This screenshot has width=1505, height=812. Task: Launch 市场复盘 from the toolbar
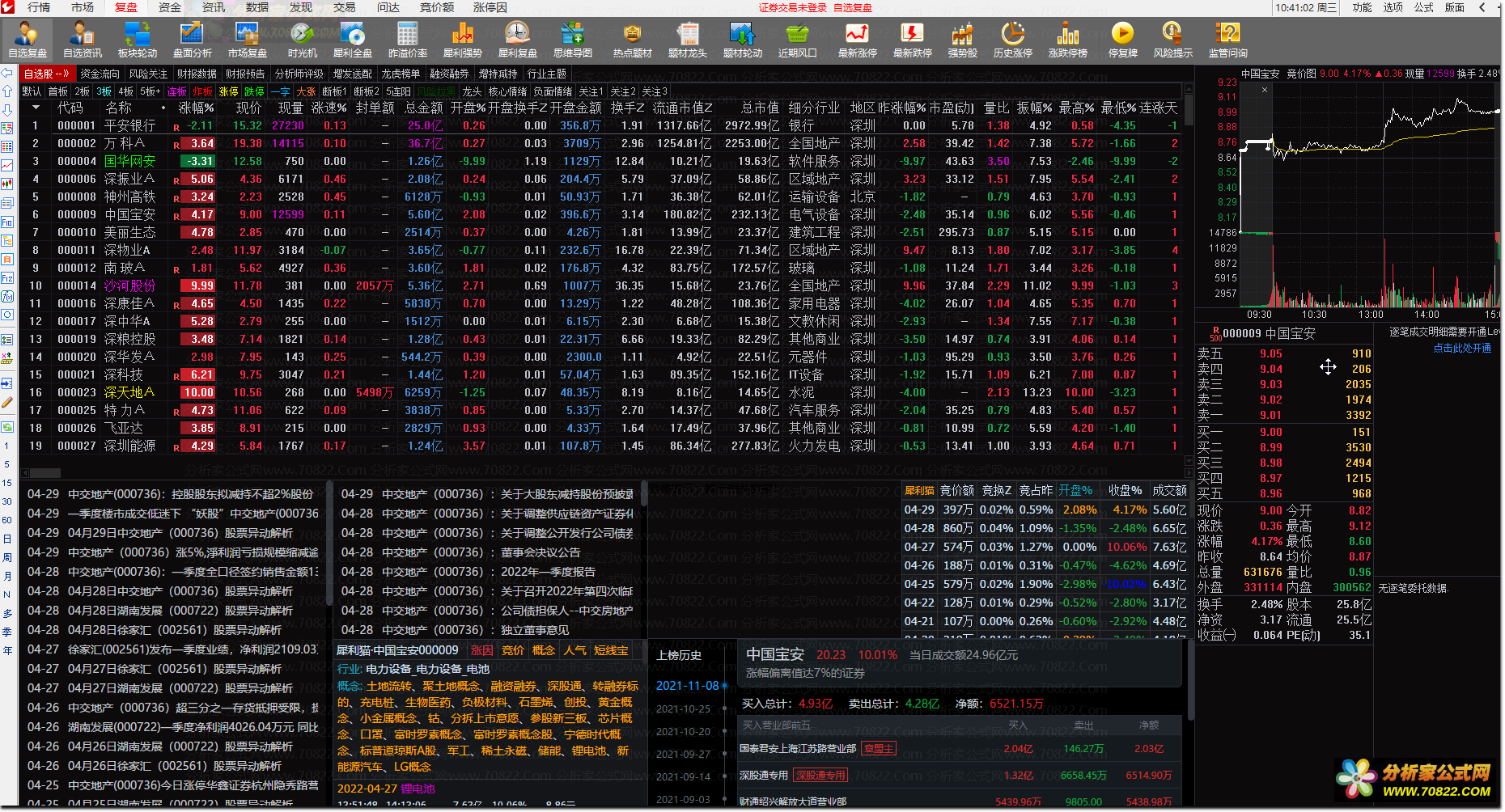coord(248,39)
